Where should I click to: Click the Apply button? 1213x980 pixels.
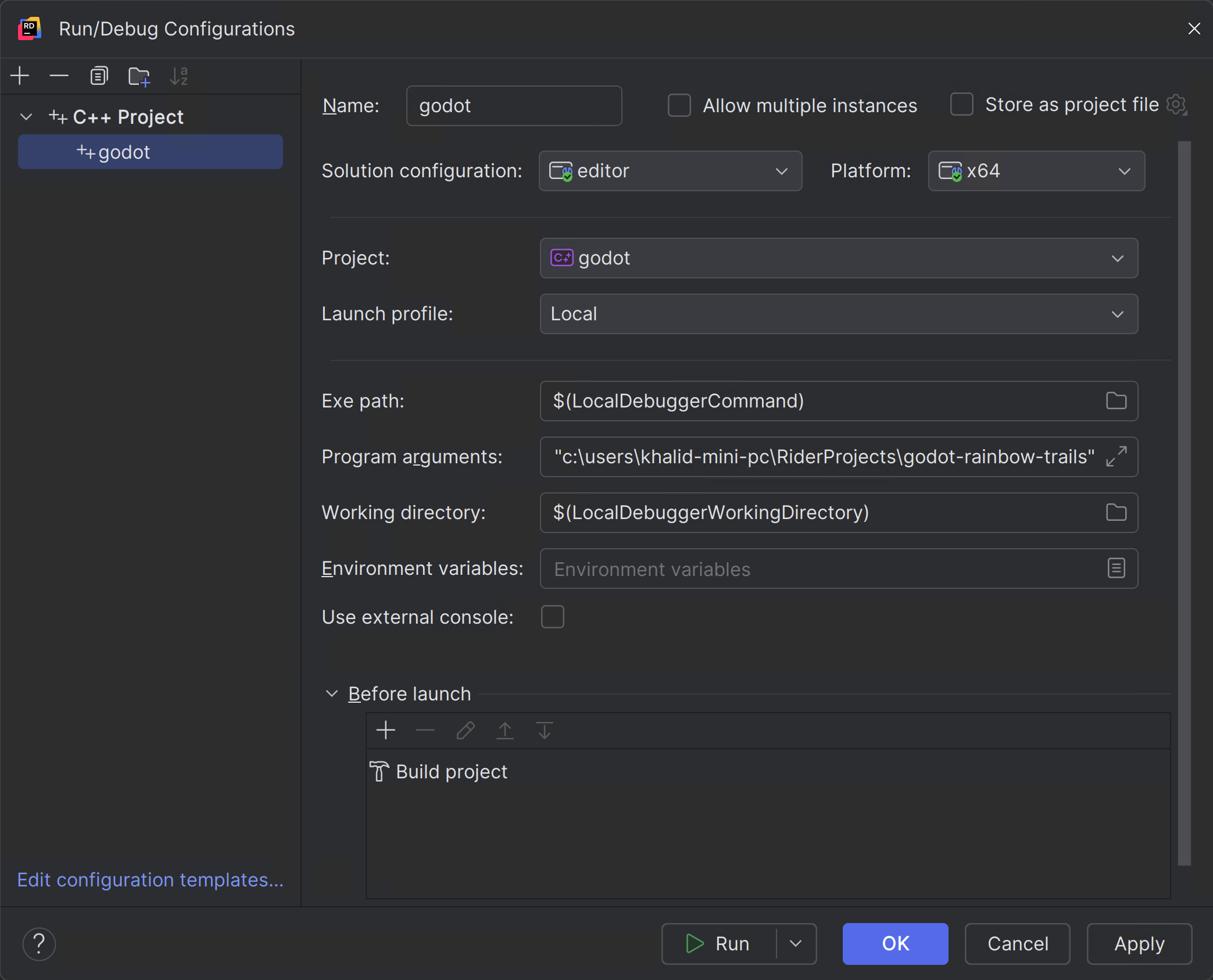1138,943
